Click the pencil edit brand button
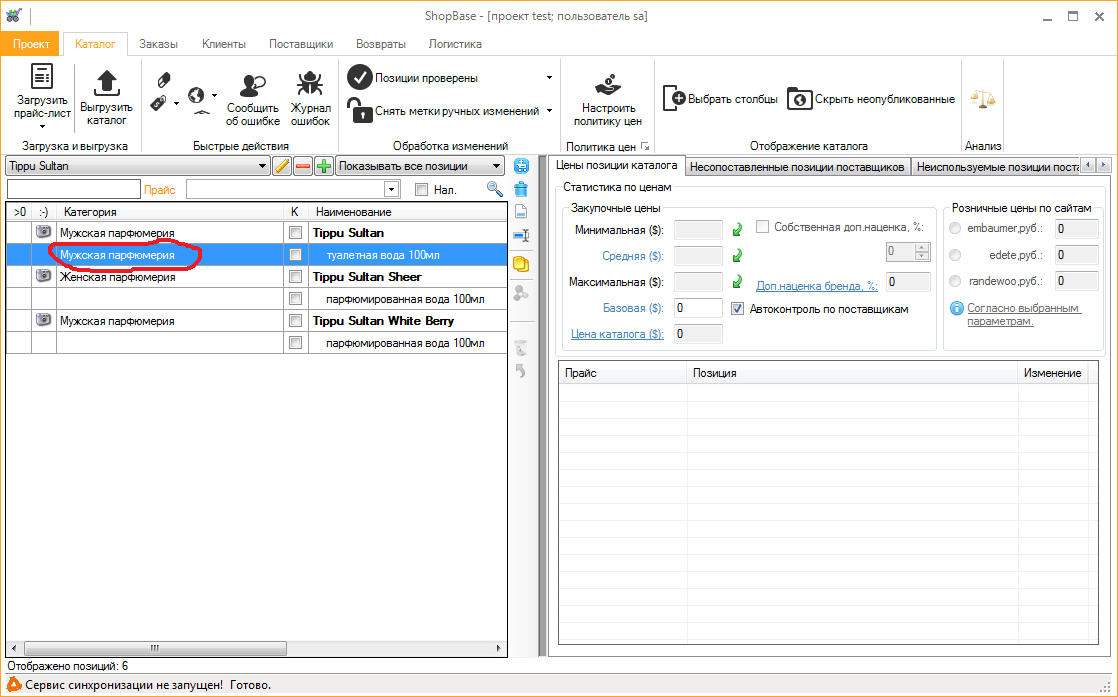This screenshot has width=1118, height=697. [282, 166]
